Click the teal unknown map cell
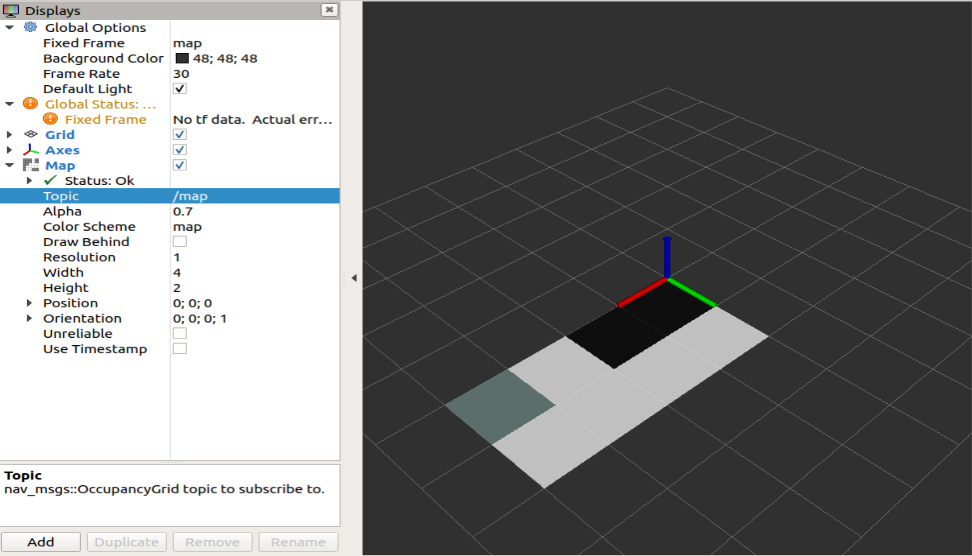Viewport: 972px width, 556px height. [500, 407]
